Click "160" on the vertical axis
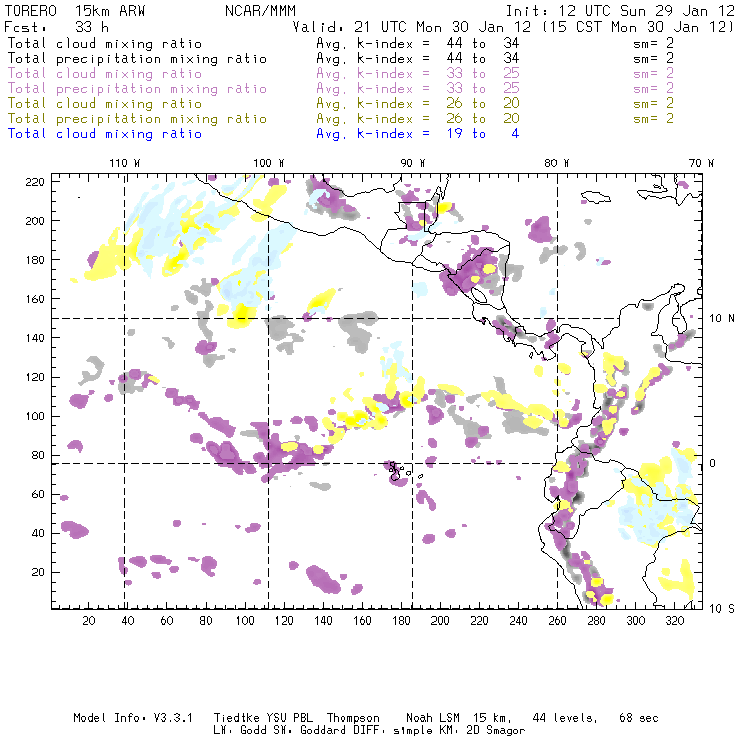 (x=34, y=299)
